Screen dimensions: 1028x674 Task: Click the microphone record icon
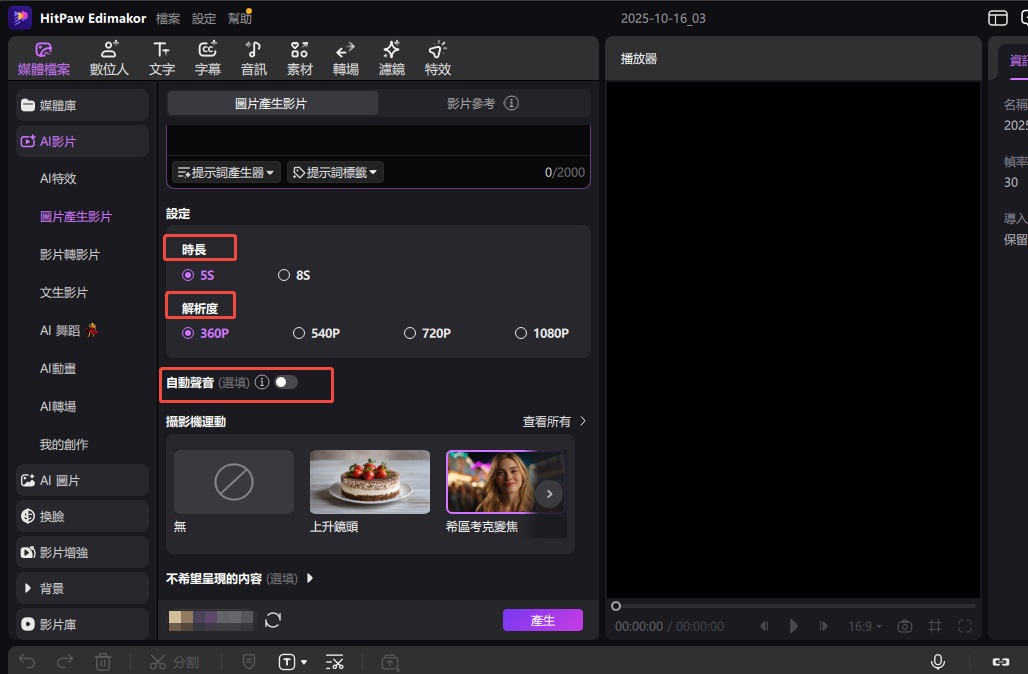pyautogui.click(x=938, y=662)
